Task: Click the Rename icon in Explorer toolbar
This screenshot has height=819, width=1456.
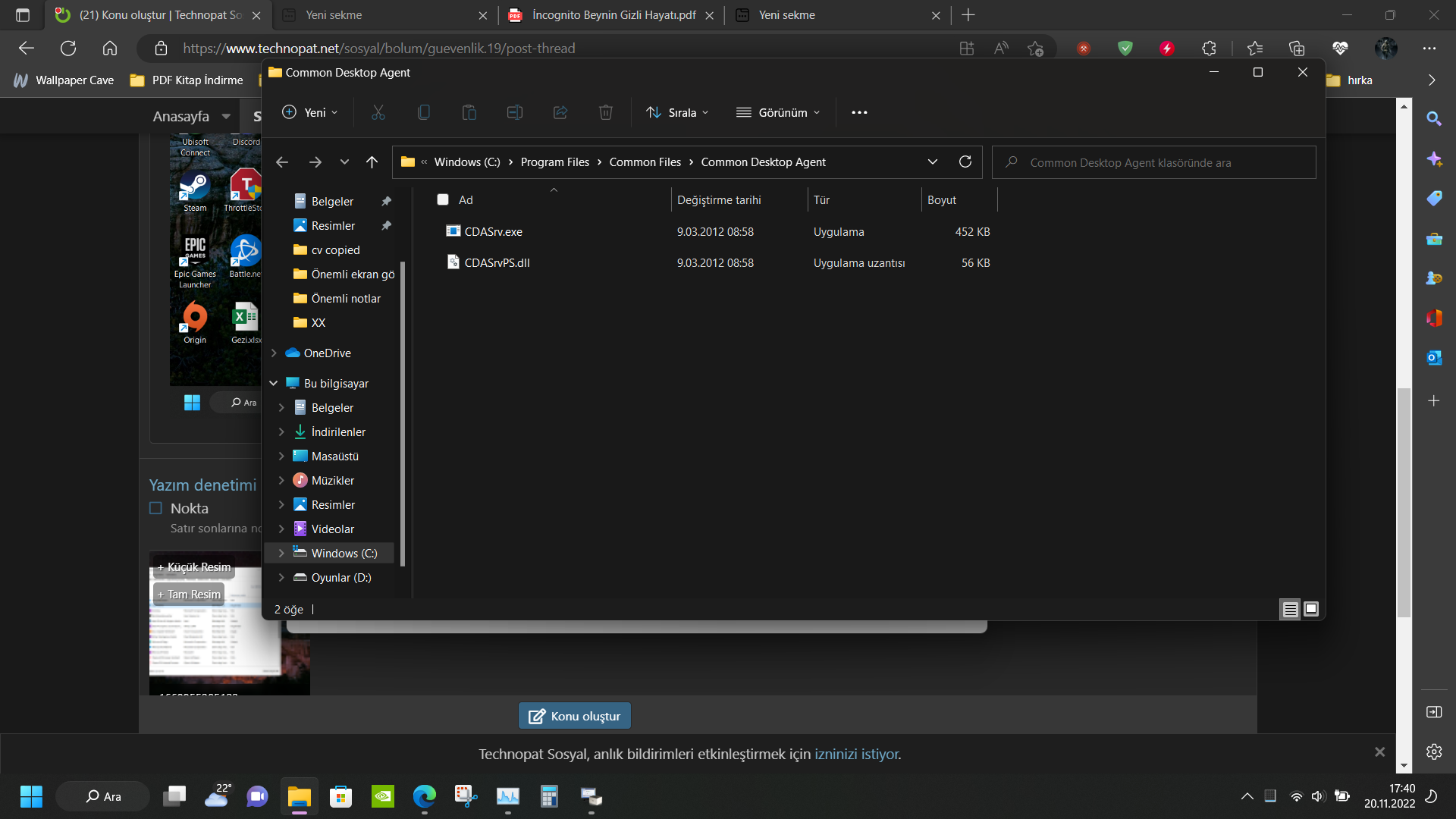Action: (514, 112)
